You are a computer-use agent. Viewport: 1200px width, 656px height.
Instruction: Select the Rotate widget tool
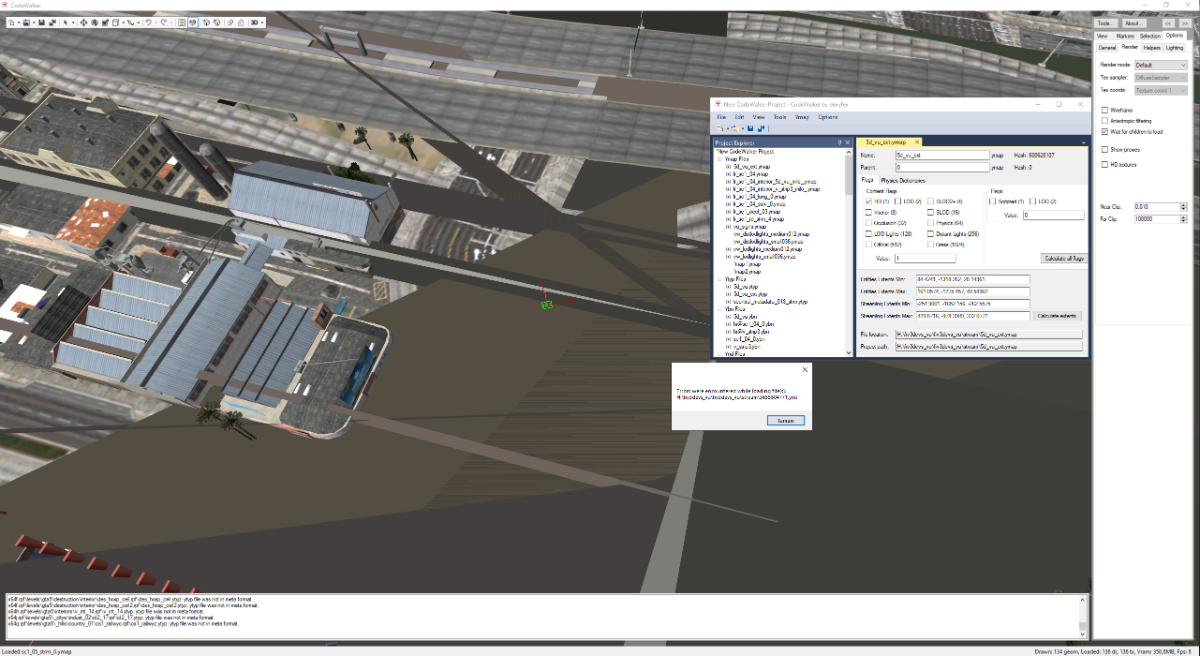coord(94,22)
